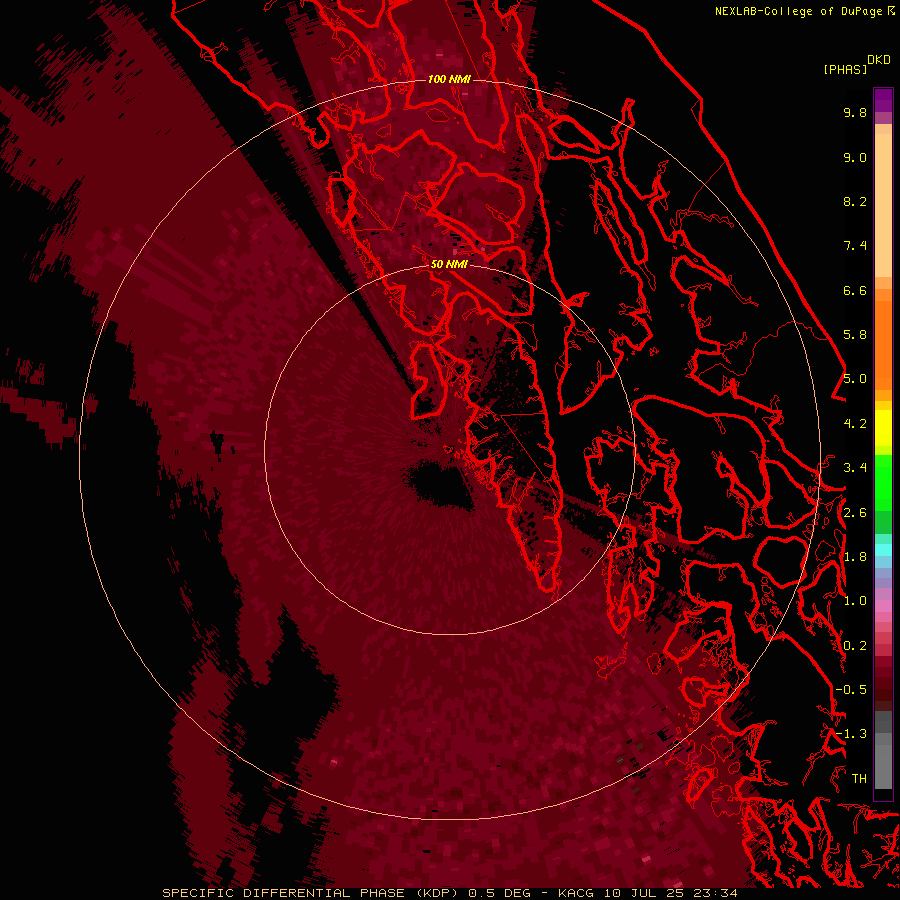Click the 6.6 scale value
This screenshot has height=900, width=900.
(x=855, y=290)
